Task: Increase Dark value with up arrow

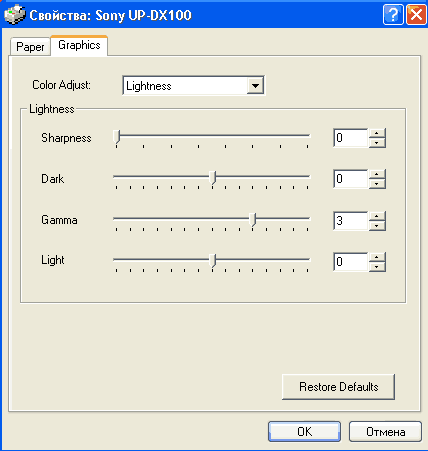Action: 377,174
